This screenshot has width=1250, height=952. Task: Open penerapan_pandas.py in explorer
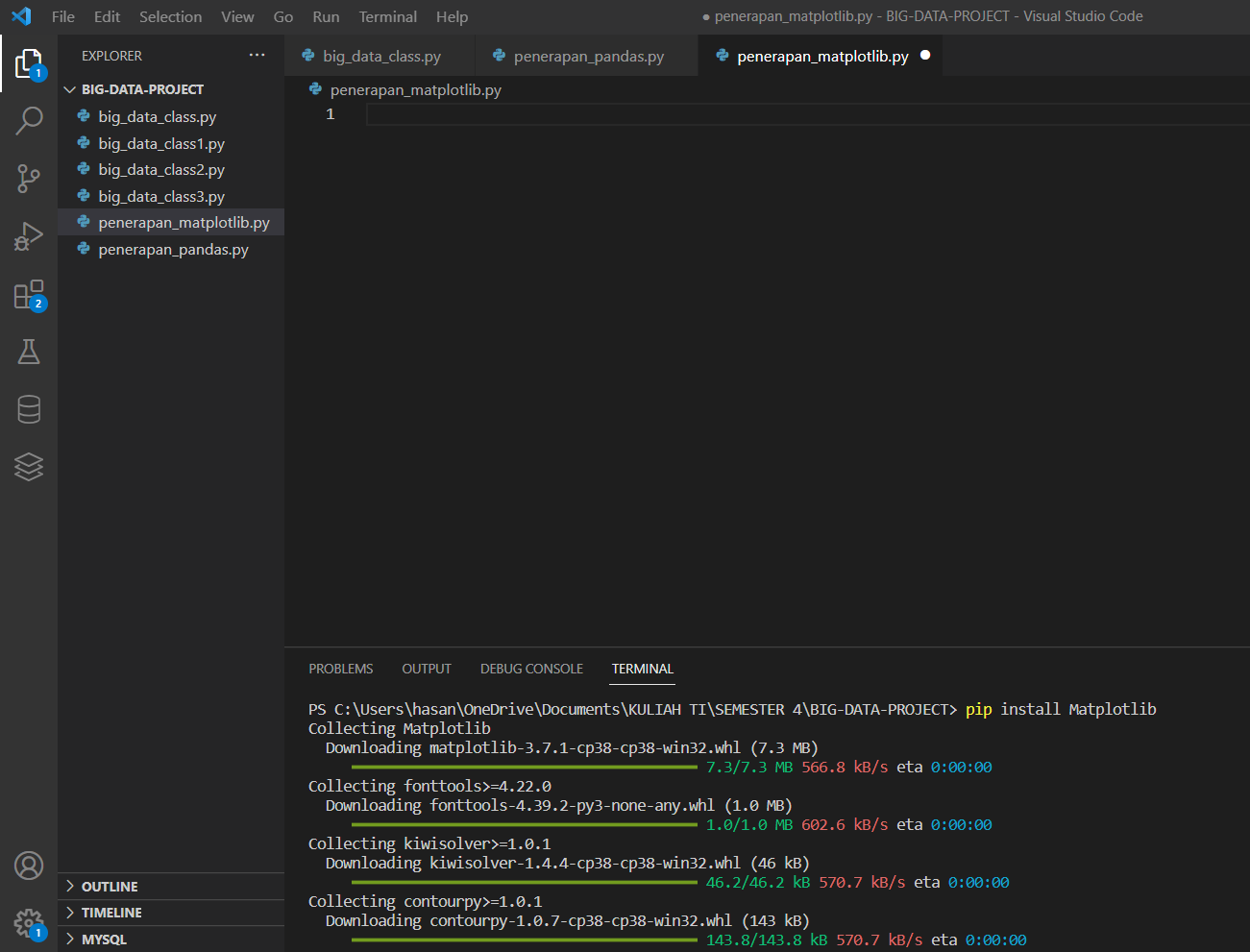pos(171,249)
